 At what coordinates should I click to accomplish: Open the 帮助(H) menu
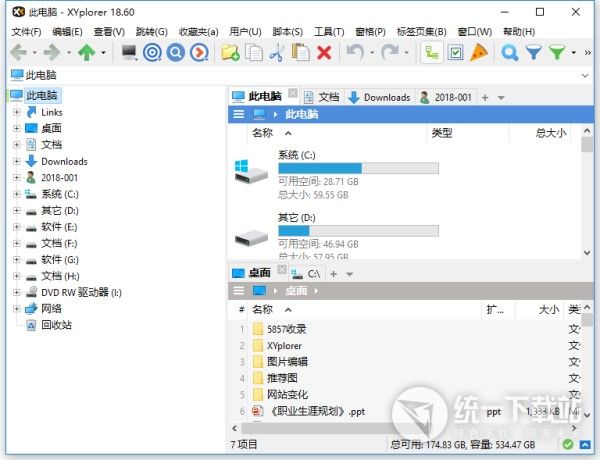pyautogui.click(x=519, y=32)
